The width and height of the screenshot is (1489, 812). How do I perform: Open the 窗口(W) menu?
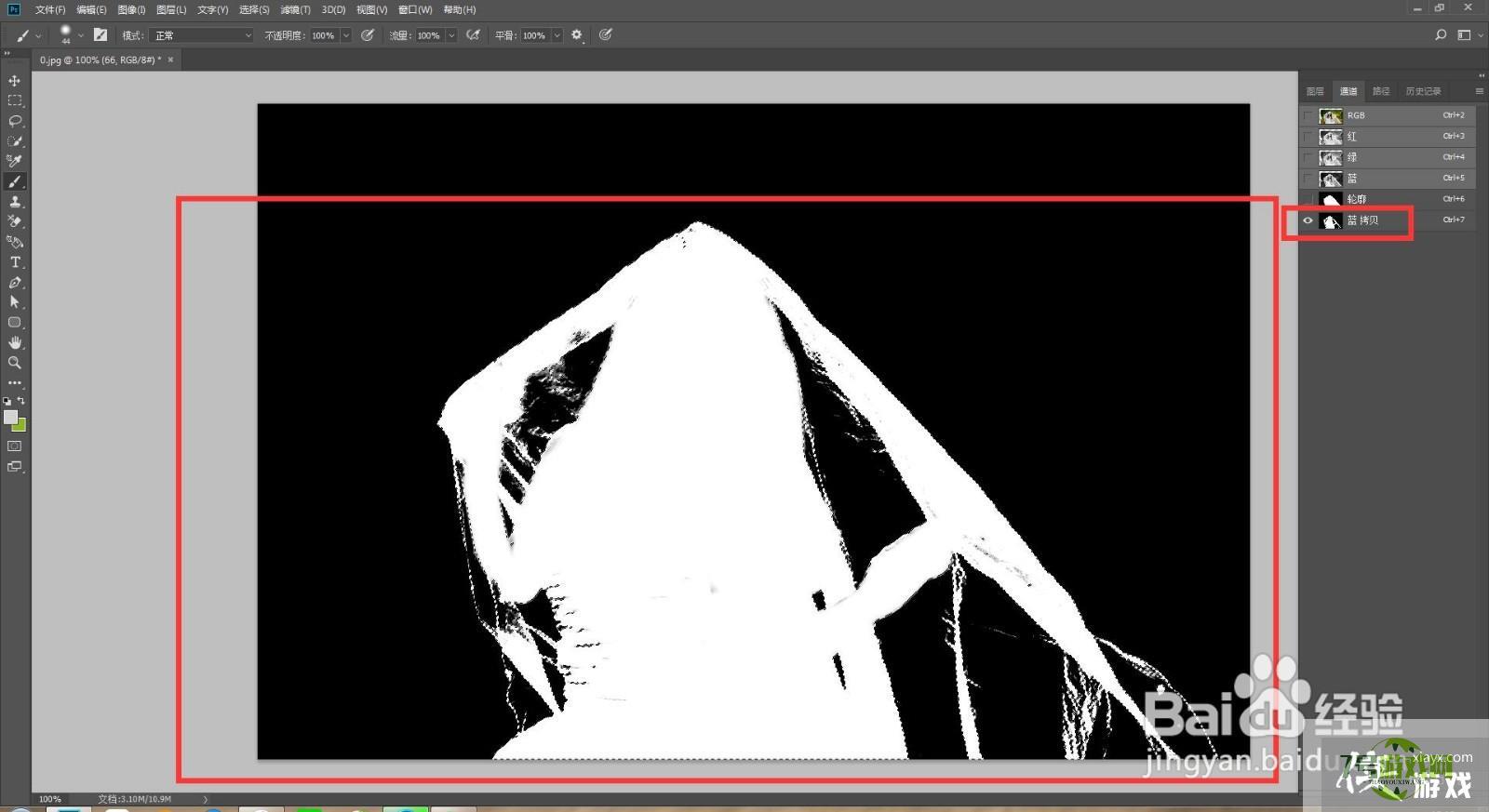[415, 9]
